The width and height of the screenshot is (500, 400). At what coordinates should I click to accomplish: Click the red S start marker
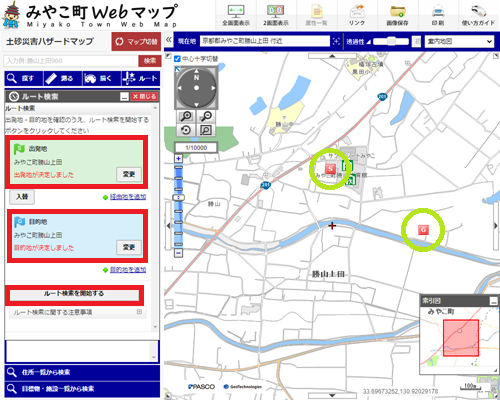click(330, 169)
